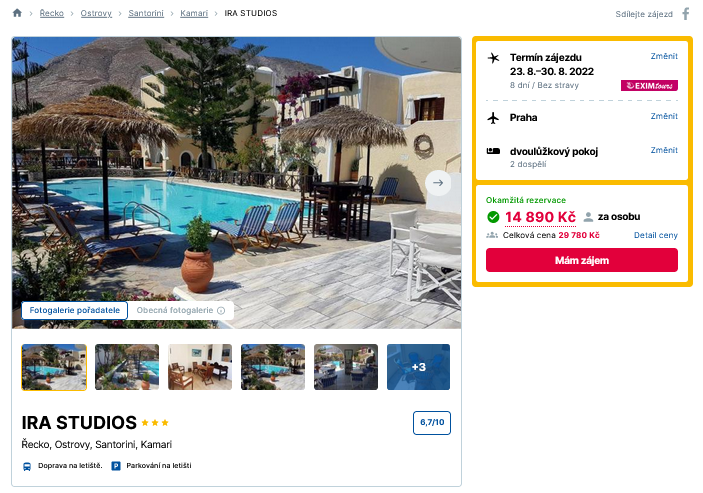Click the airport parking P icon
703x493 pixels.
[116, 466]
